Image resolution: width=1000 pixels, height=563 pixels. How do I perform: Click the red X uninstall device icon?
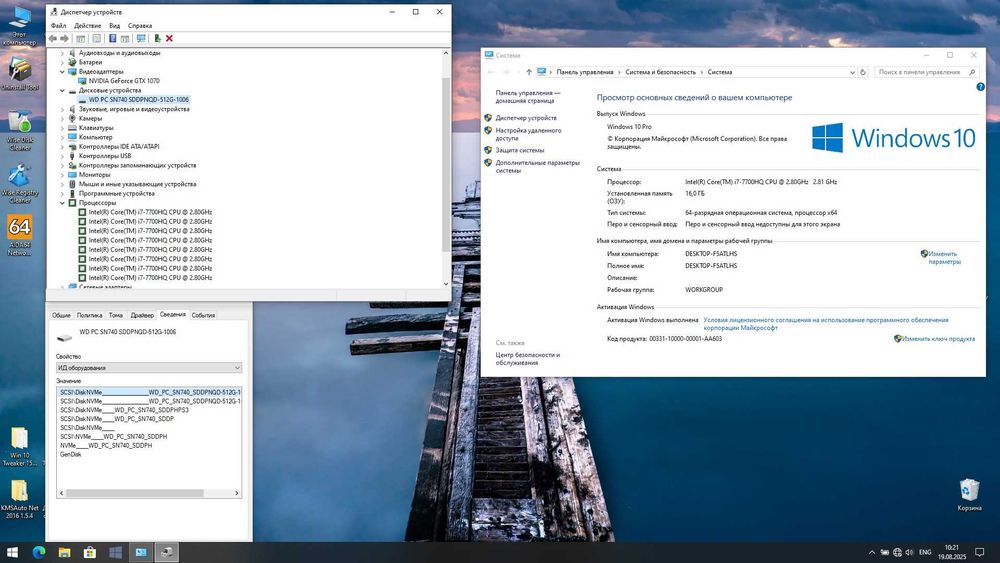tap(170, 39)
